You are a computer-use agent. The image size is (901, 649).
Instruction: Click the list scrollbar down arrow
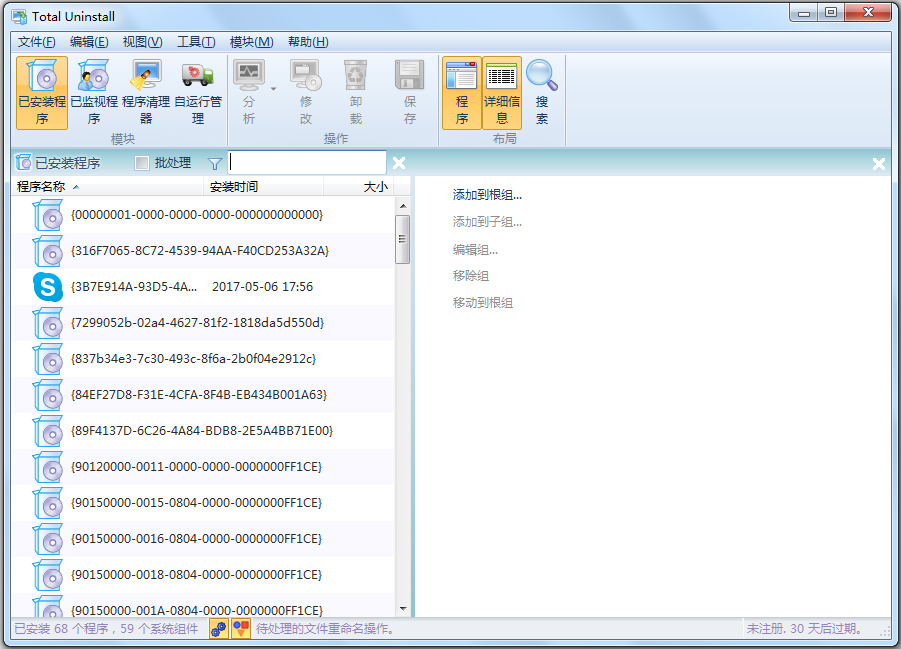[x=403, y=609]
